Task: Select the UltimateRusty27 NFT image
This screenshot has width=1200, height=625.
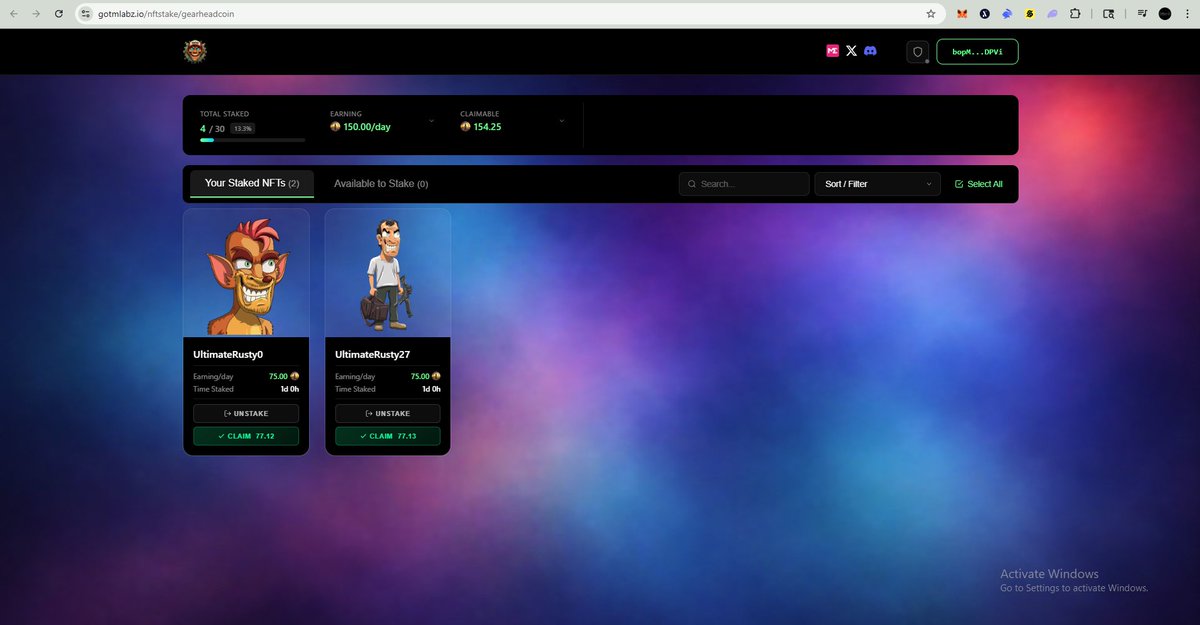Action: click(388, 272)
